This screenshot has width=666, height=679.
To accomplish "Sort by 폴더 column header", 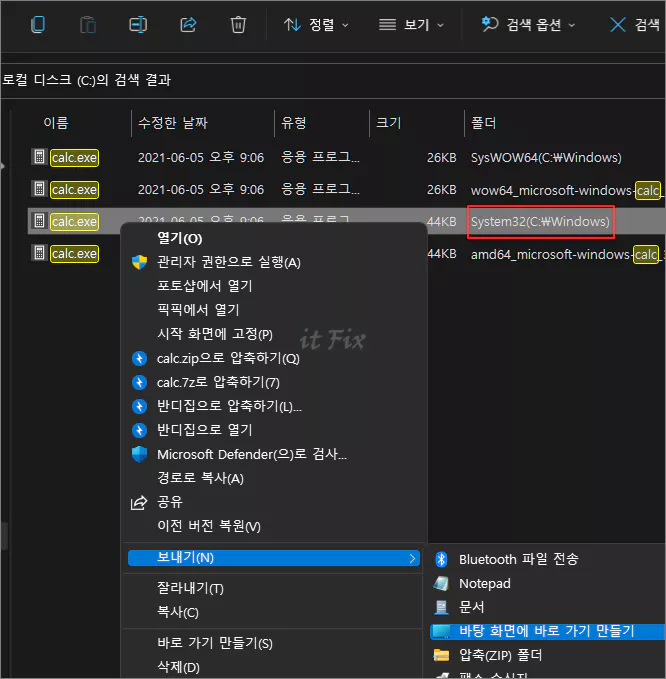I will tap(484, 123).
